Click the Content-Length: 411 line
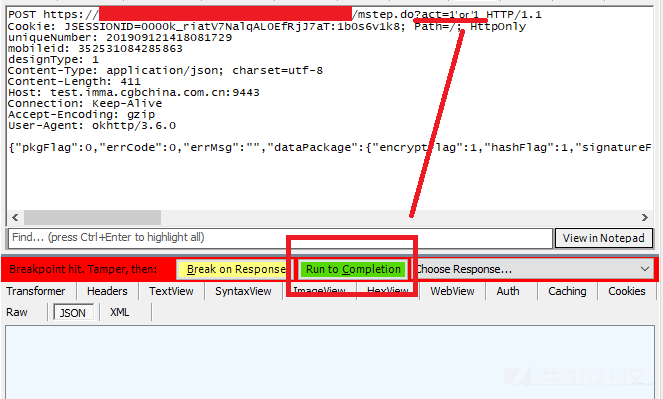The width and height of the screenshot is (663, 399). [x=74, y=82]
